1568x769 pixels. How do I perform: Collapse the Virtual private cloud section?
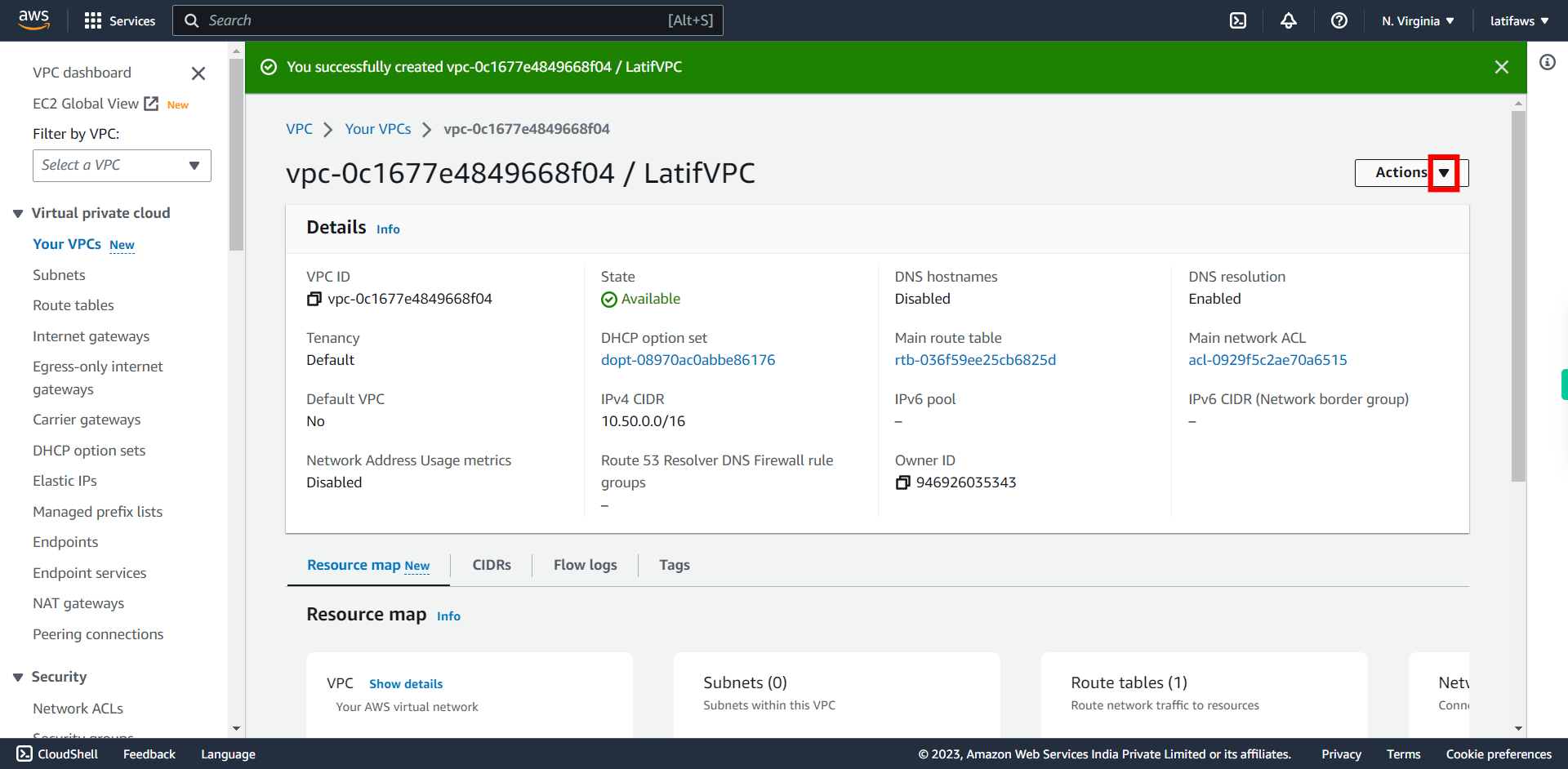(x=18, y=213)
